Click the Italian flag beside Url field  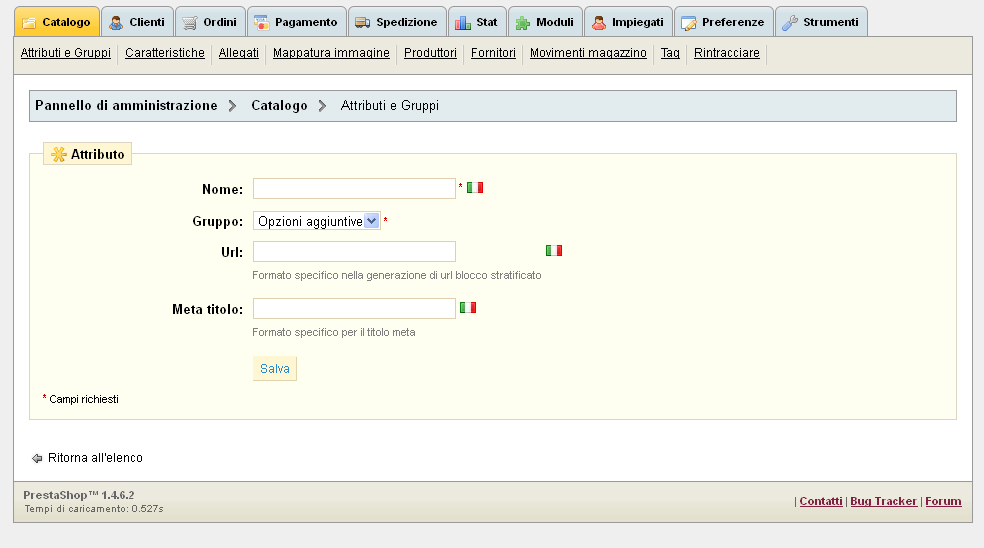tap(554, 250)
